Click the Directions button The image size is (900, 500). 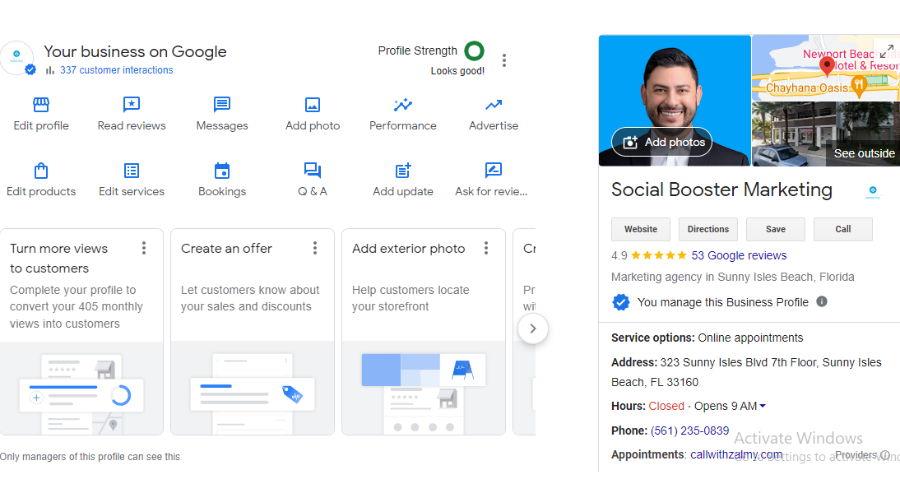[x=708, y=229]
